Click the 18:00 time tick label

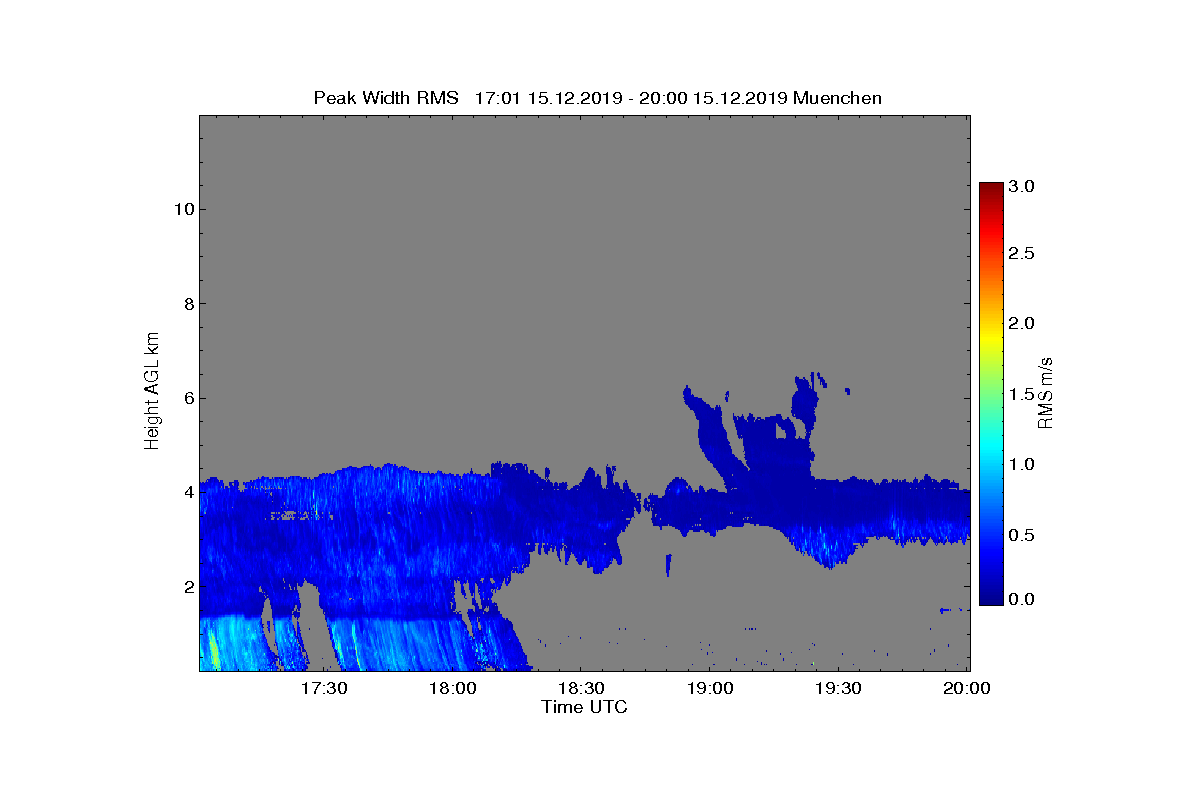tap(452, 688)
